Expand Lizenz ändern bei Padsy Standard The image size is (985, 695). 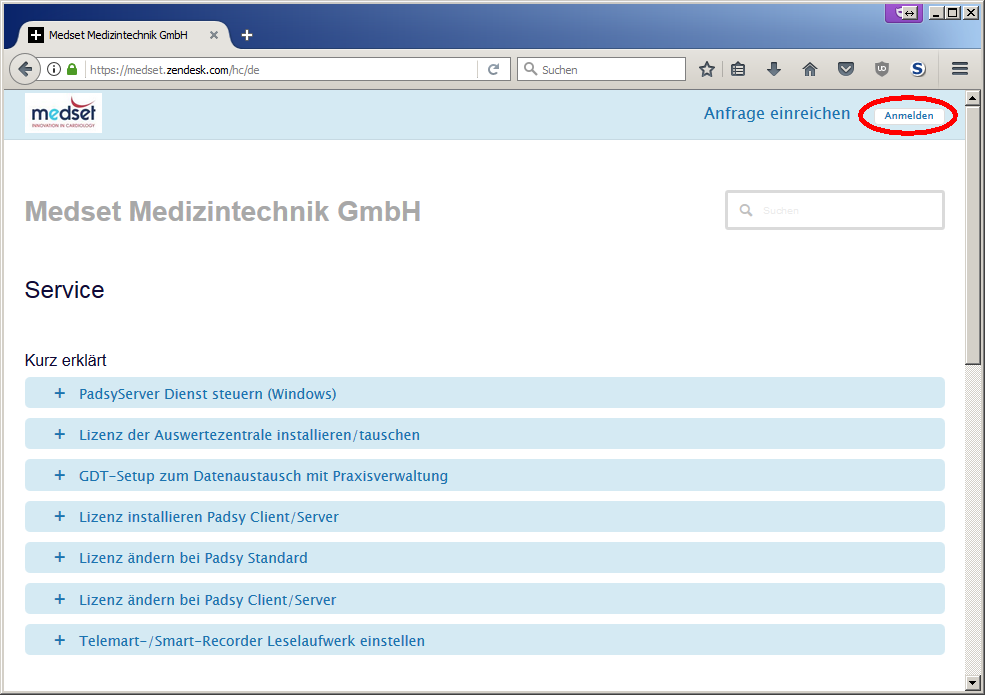click(193, 558)
